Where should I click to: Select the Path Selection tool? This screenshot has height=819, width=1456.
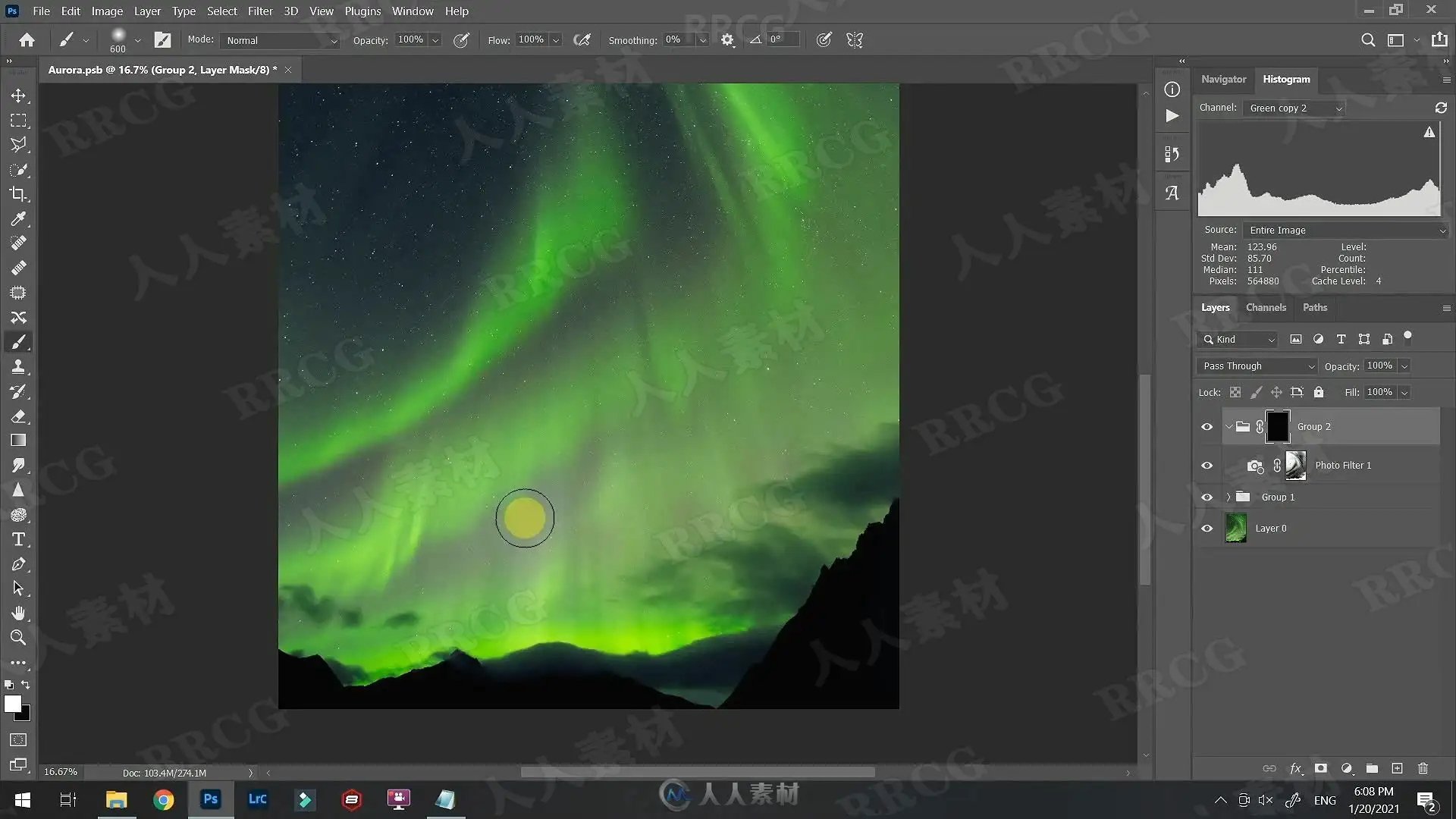18,588
